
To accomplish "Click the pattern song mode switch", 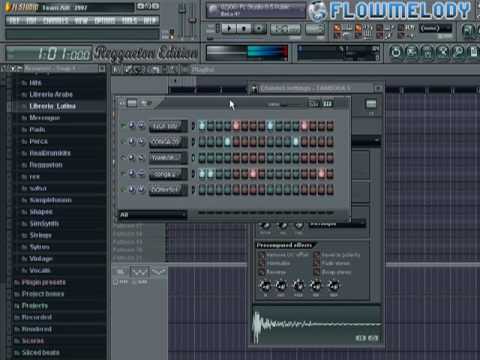I will (218, 29).
